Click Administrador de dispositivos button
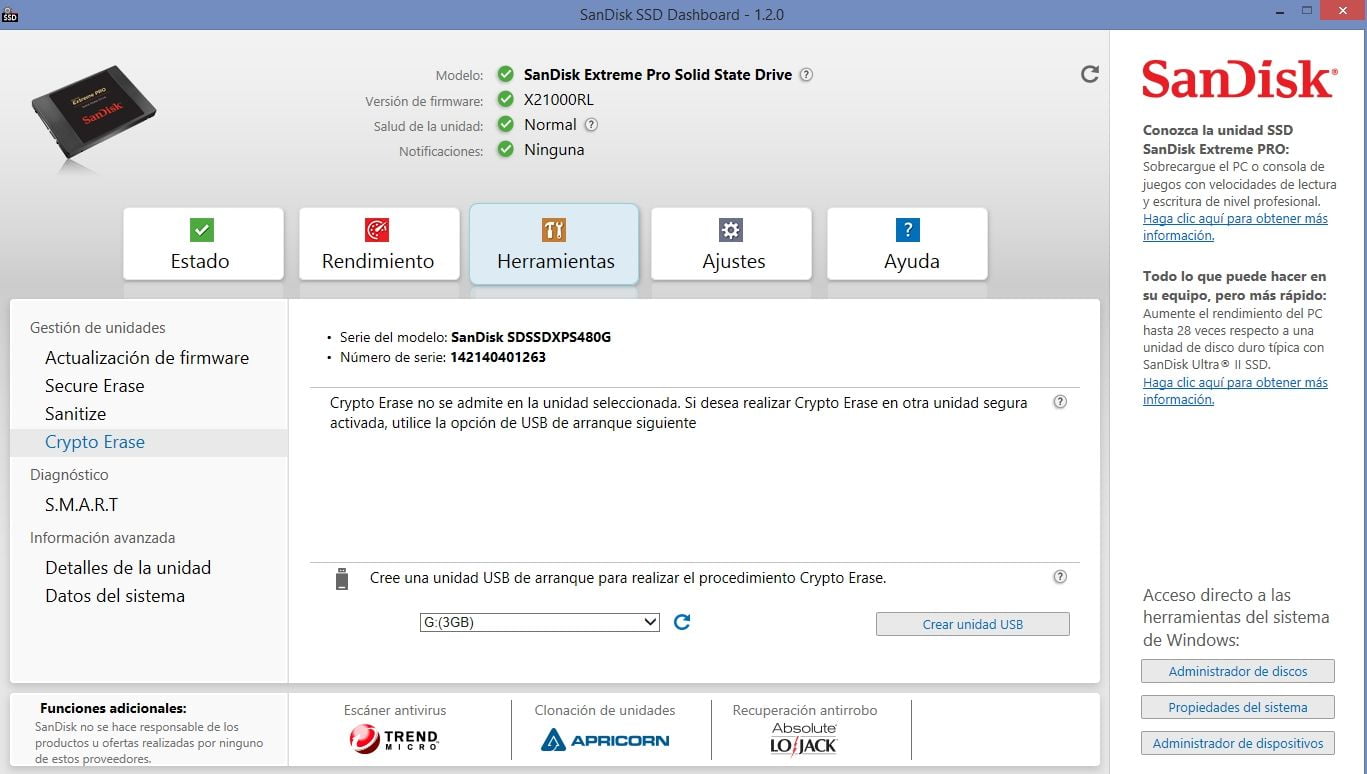 pos(1238,743)
